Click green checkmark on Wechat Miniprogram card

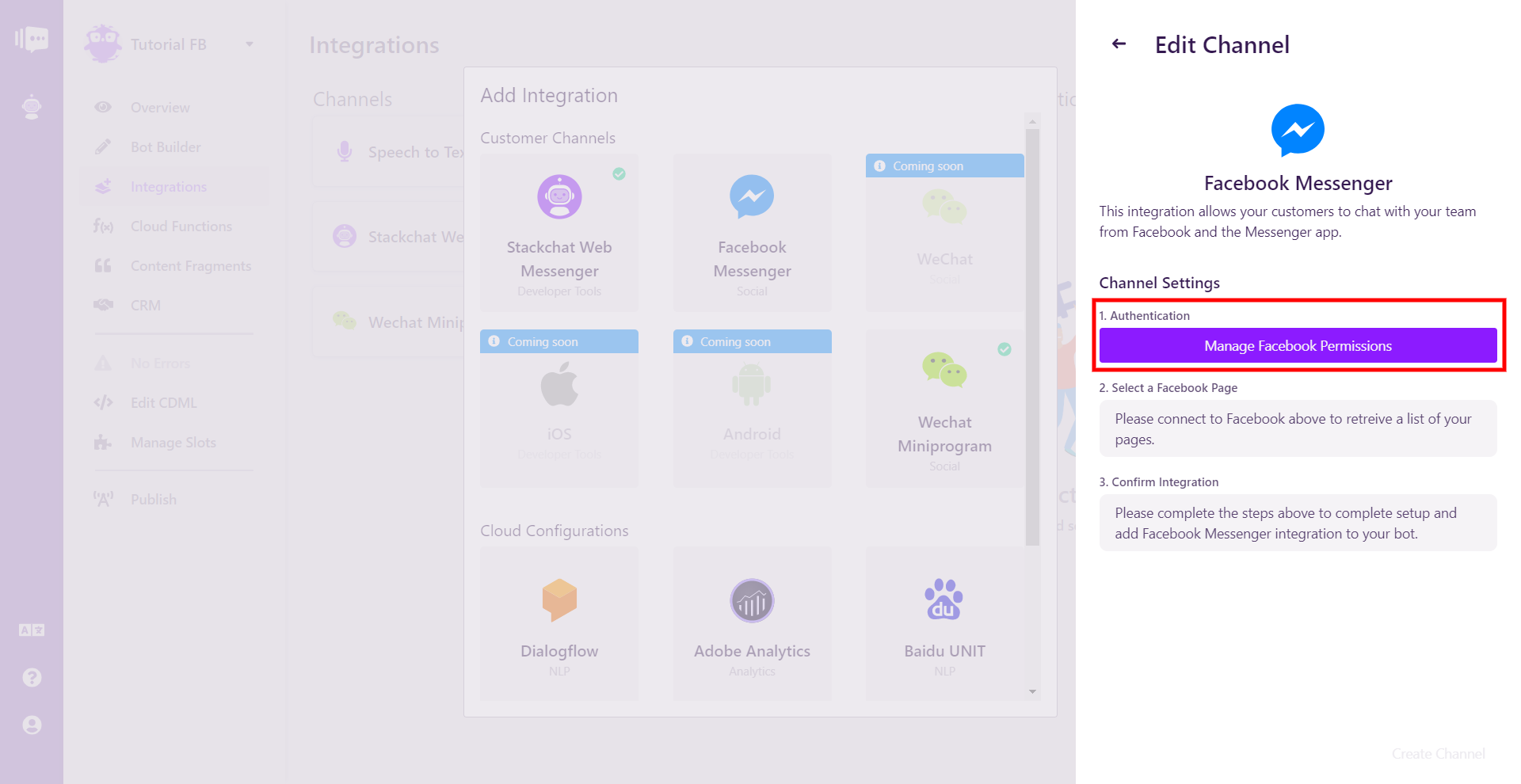1004,349
